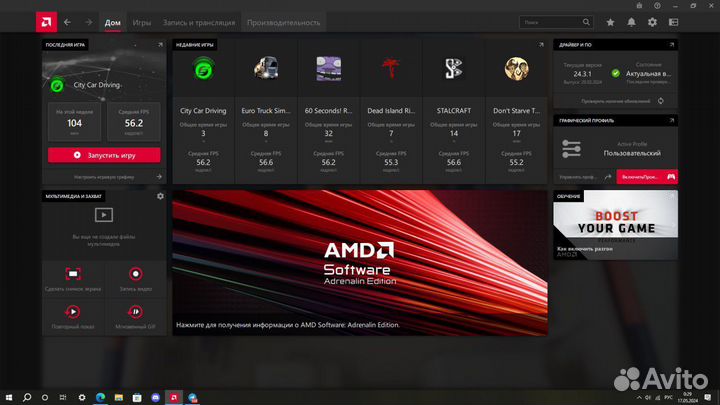Screen dimensions: 720x405
Task: Click the media gallery play icon
Action: (x=104, y=215)
